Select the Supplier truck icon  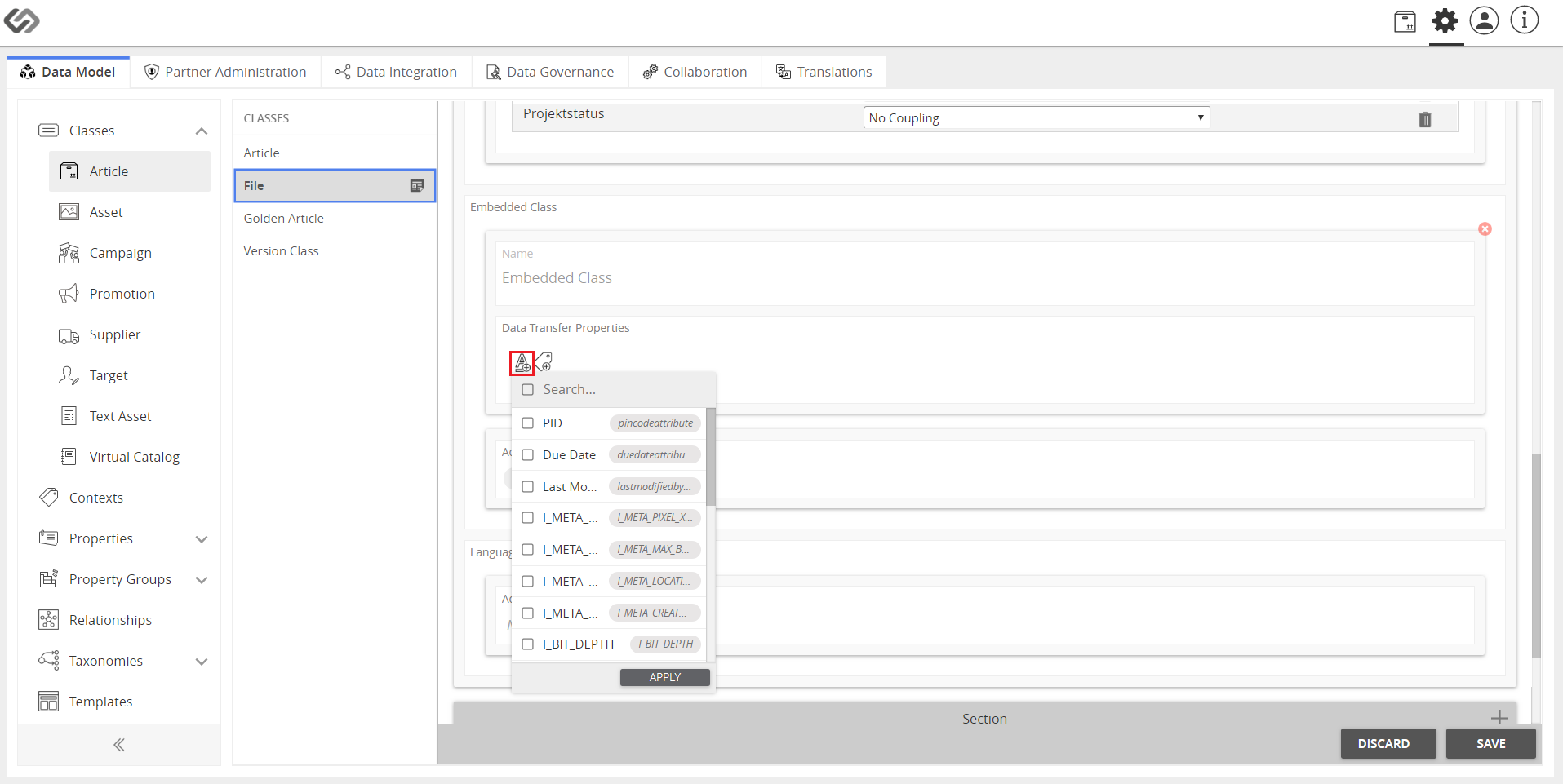69,335
